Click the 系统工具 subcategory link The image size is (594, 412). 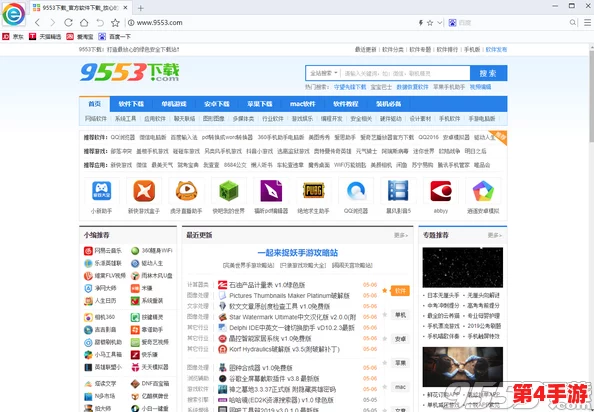tap(125, 119)
